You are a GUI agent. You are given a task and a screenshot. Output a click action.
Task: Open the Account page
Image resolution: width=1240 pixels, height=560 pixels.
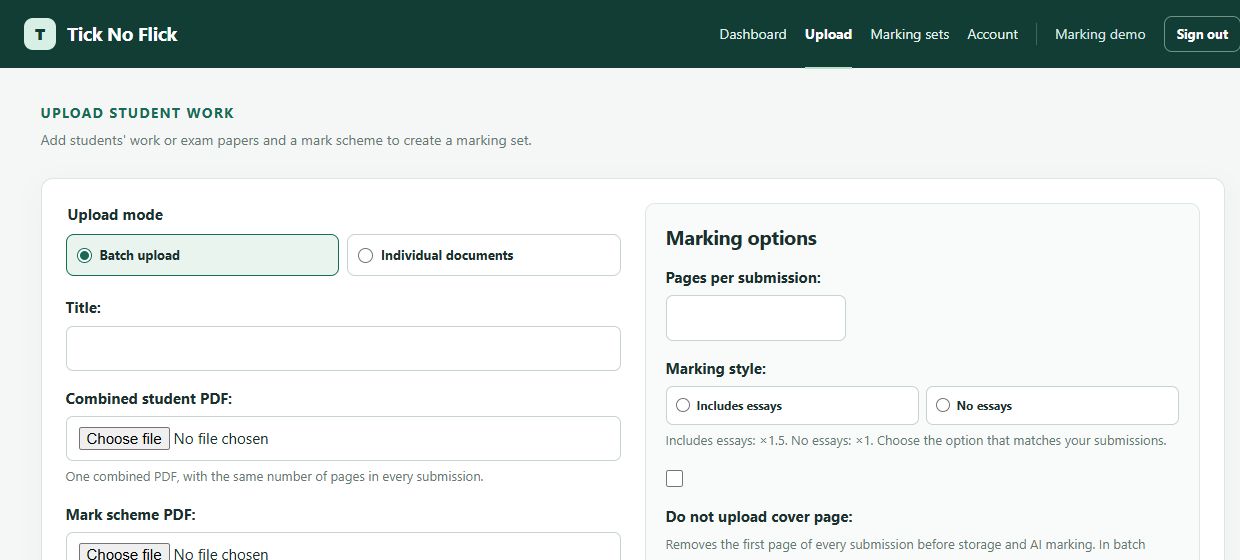(992, 34)
